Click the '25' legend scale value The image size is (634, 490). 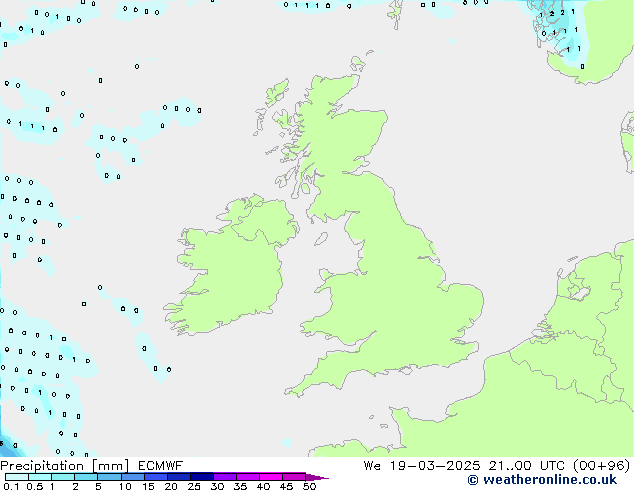pos(194,486)
